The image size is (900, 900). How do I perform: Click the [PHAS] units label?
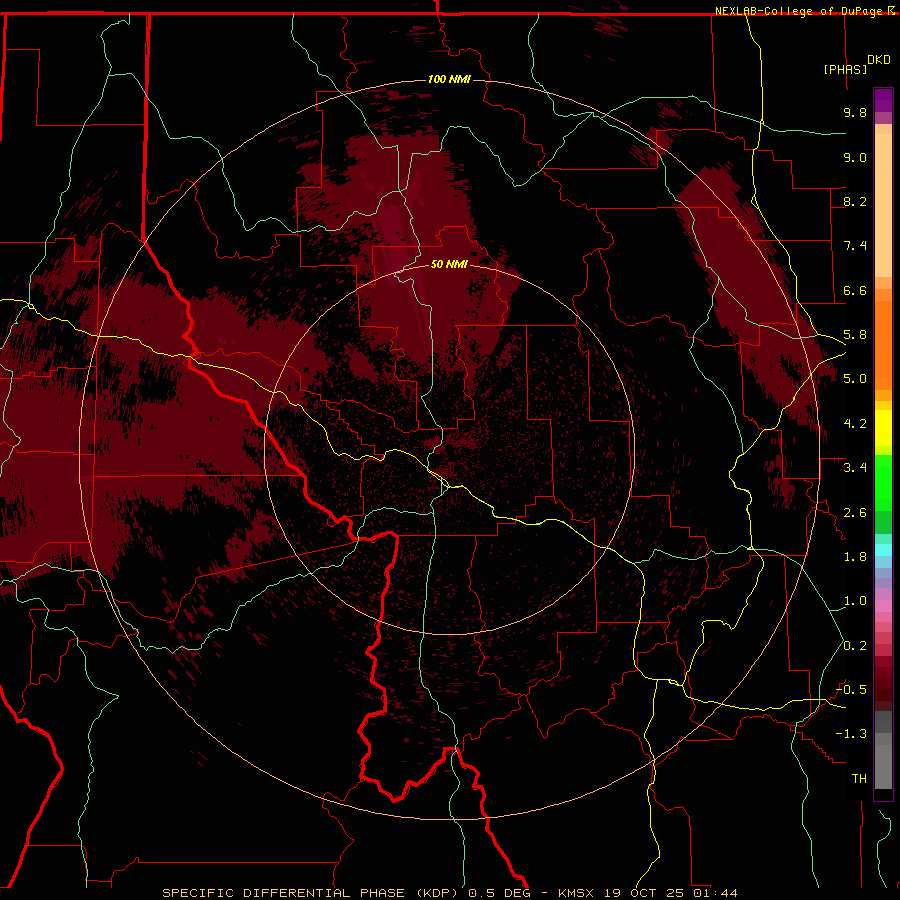[x=845, y=69]
